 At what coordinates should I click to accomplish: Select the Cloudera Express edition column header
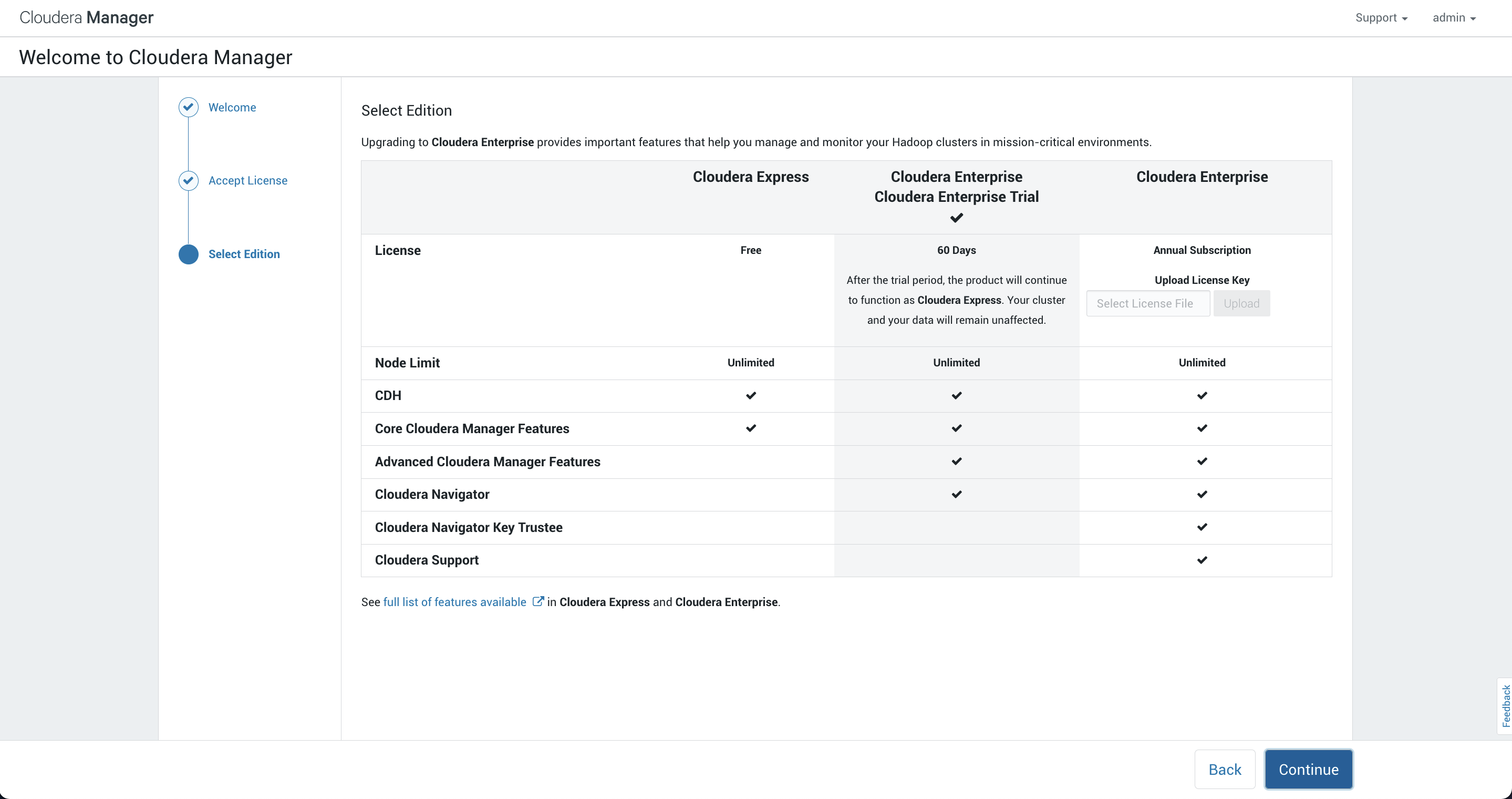[x=751, y=177]
